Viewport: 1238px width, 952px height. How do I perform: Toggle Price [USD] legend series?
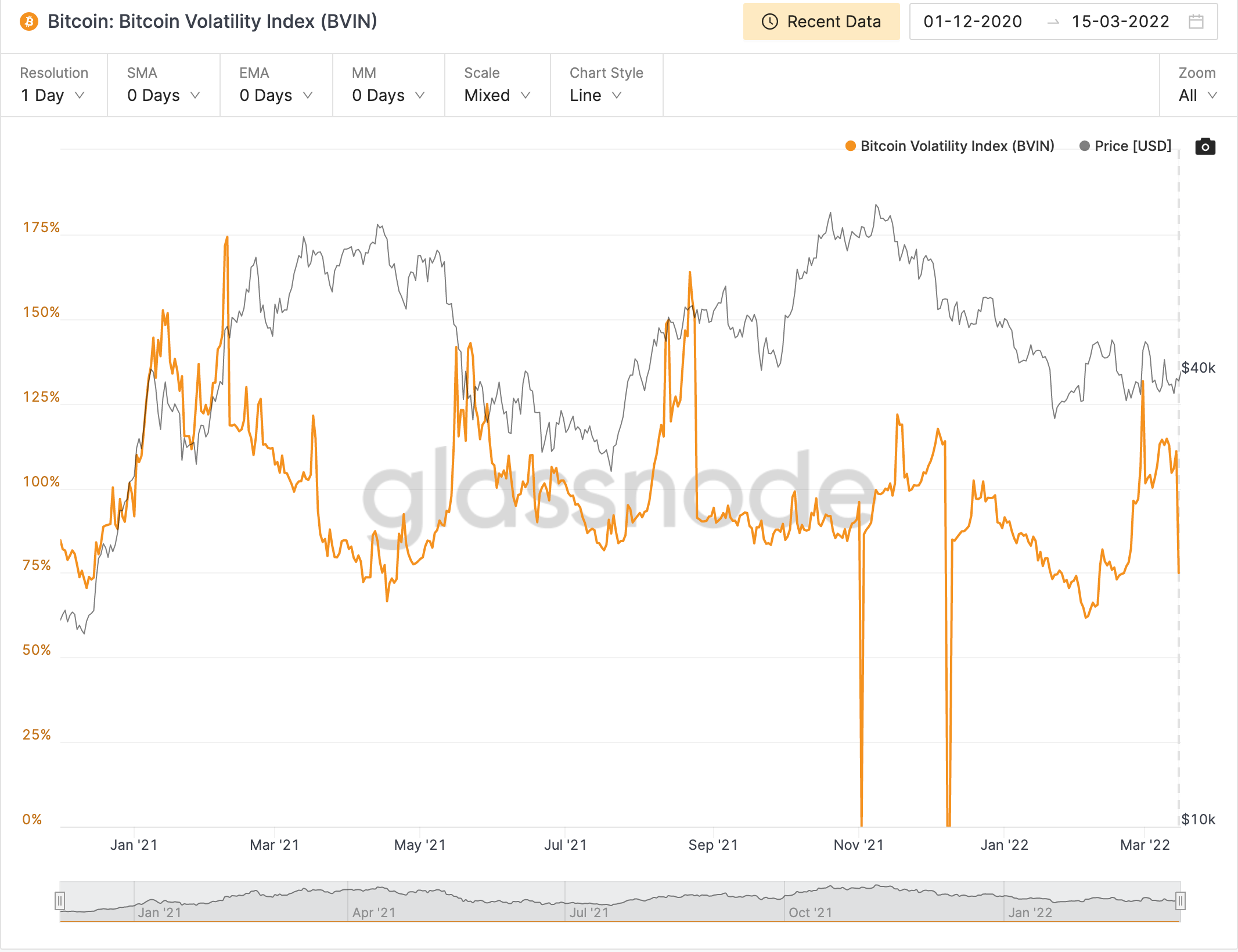click(x=1125, y=146)
